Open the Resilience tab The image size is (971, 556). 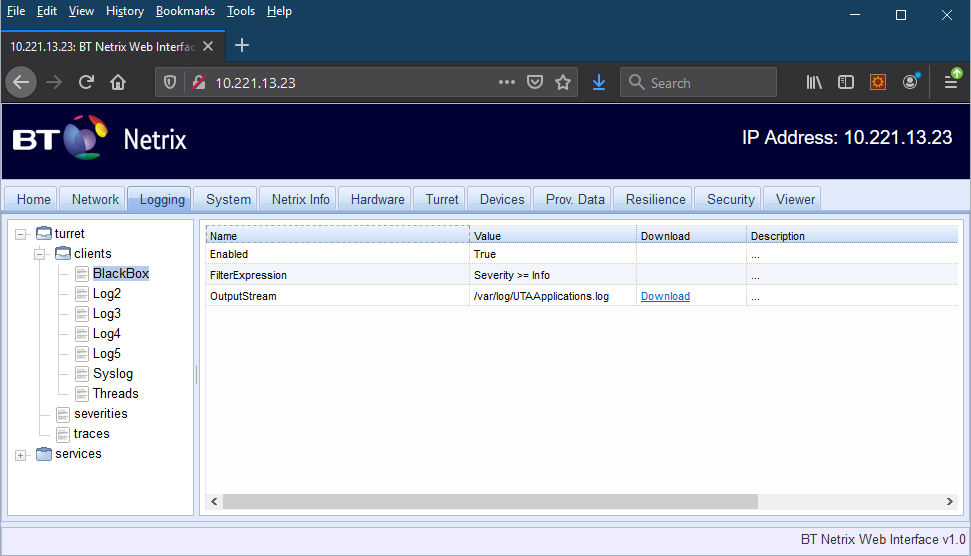click(x=655, y=199)
